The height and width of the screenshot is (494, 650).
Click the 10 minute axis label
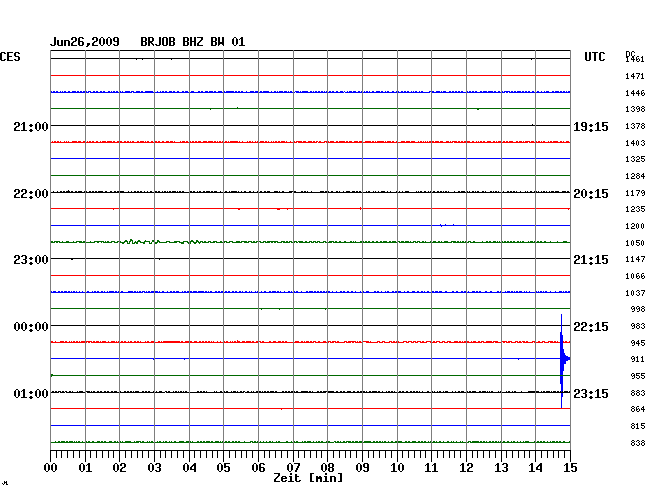coord(397,468)
